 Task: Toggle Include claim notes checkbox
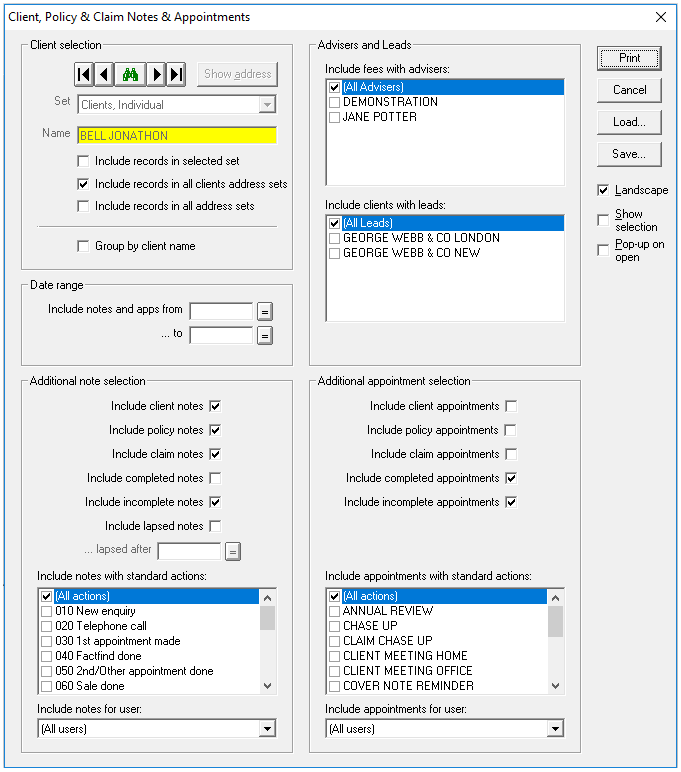[x=215, y=454]
